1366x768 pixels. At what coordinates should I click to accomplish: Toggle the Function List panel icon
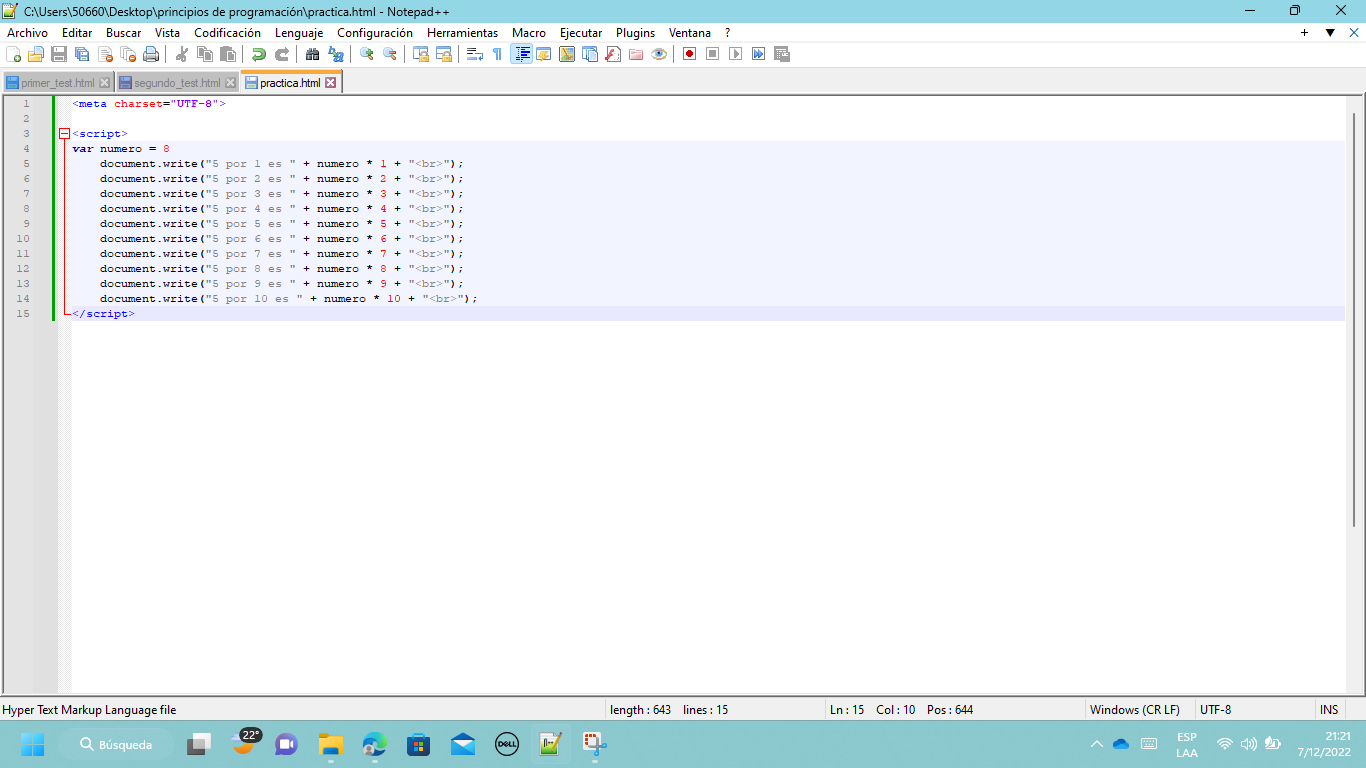coord(613,54)
